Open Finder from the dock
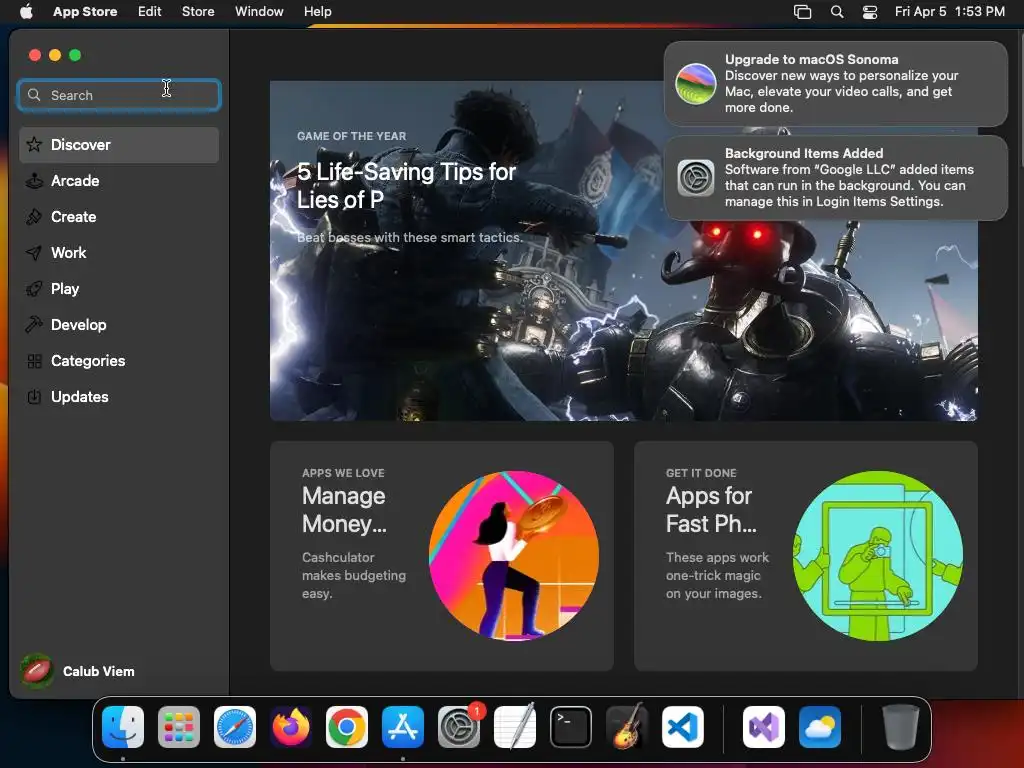The width and height of the screenshot is (1024, 768). point(123,727)
